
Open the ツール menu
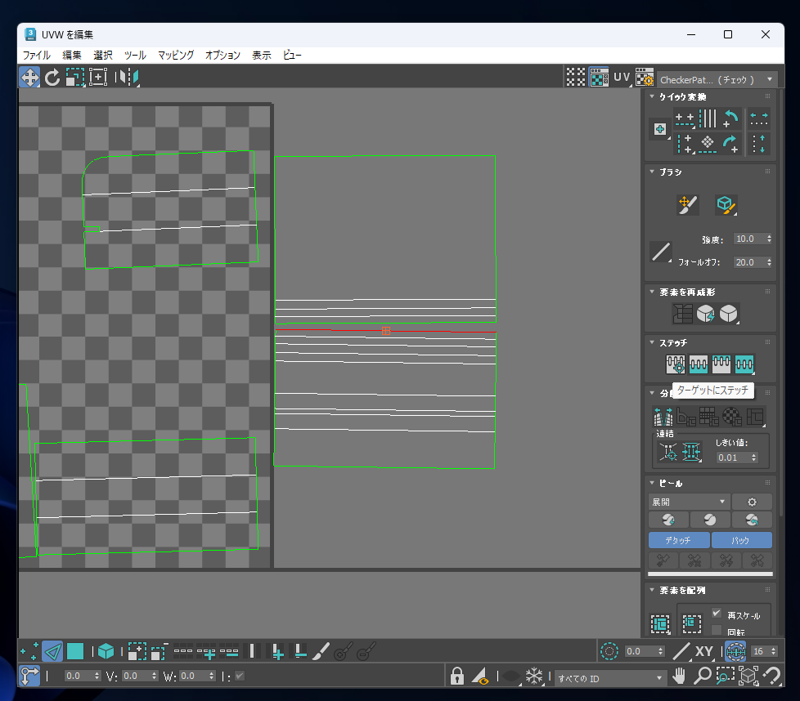[x=135, y=55]
